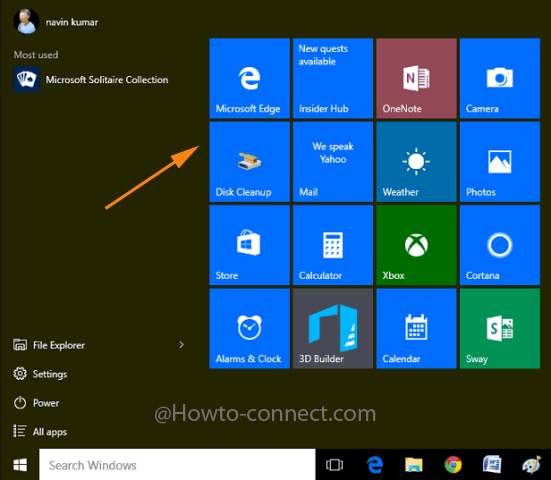Open Settings from the Start menu
Screen dimensions: 551x480
tap(40, 374)
